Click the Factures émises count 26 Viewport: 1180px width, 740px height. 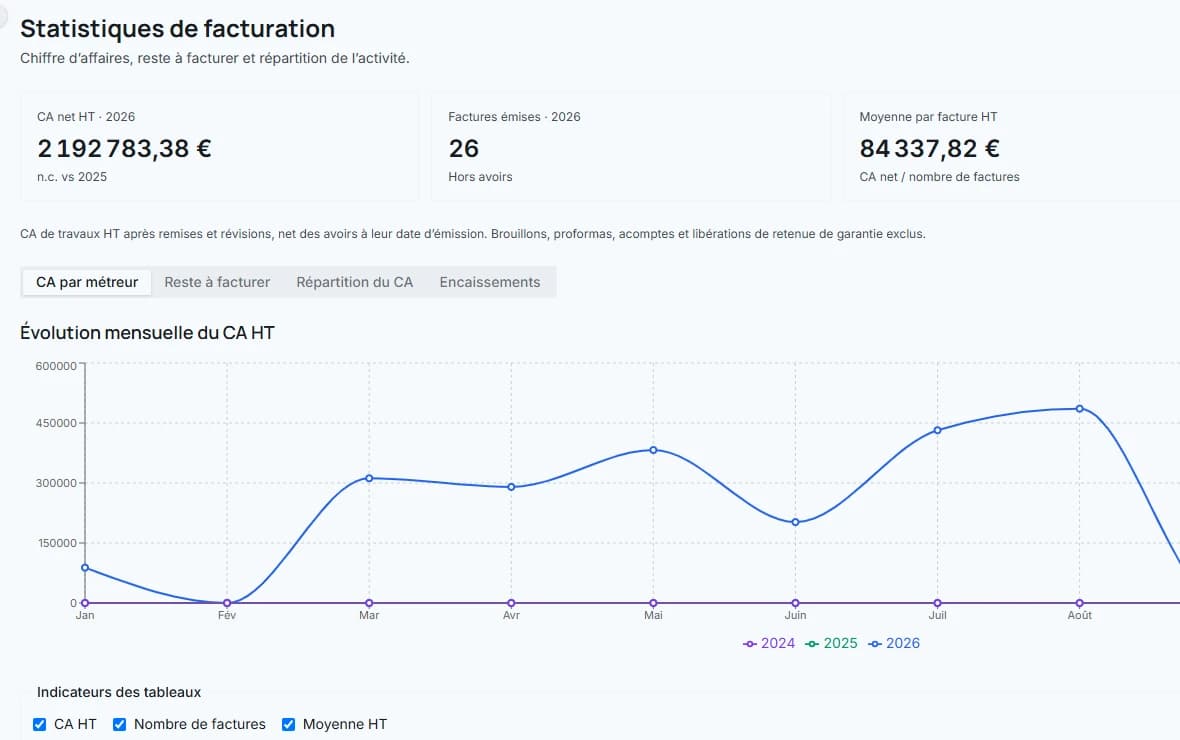[464, 148]
